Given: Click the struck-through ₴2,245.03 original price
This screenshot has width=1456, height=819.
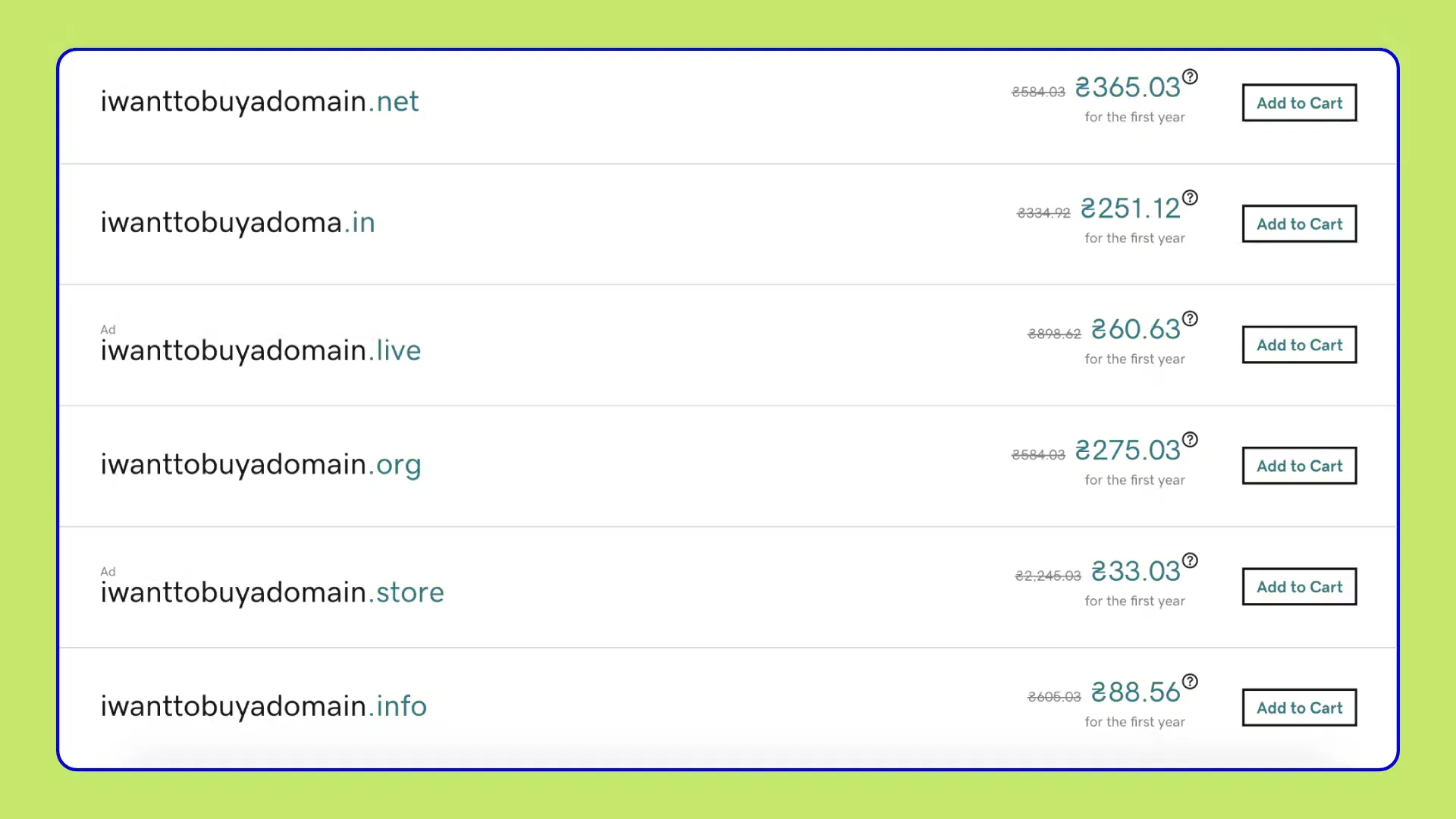Looking at the screenshot, I should (1047, 576).
